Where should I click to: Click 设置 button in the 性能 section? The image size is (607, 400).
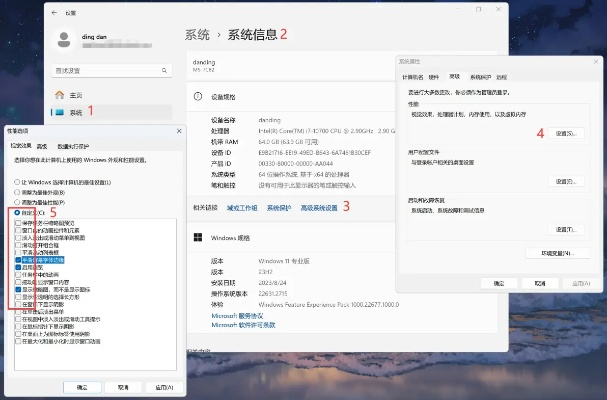567,133
